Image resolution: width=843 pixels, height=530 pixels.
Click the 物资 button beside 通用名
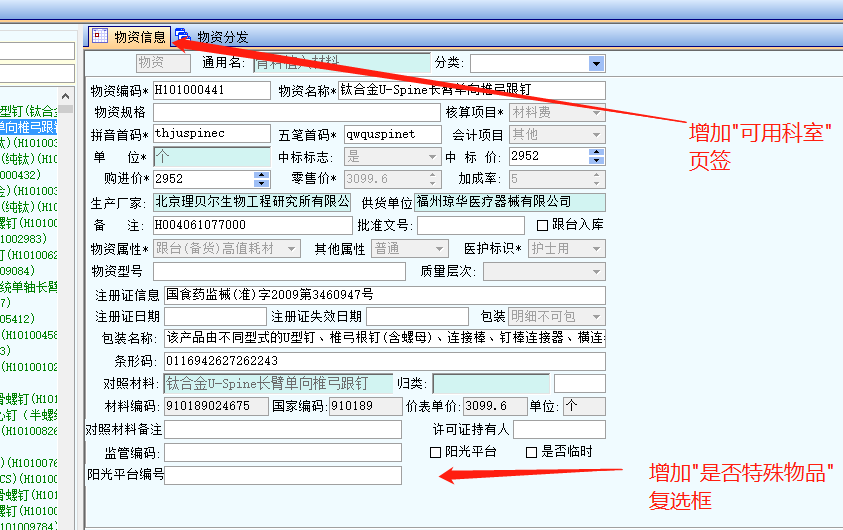click(x=163, y=63)
